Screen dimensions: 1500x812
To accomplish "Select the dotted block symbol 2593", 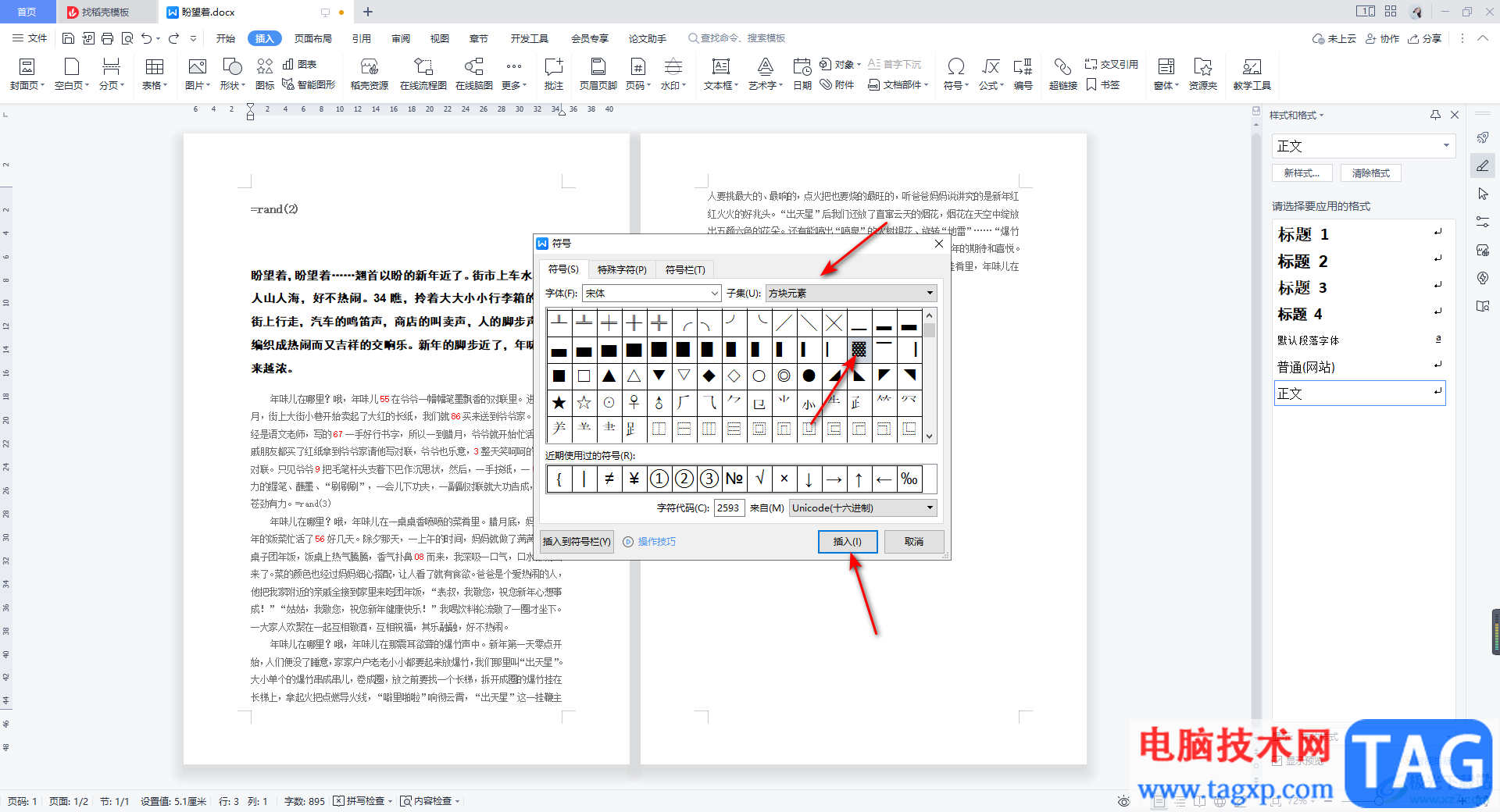I will (x=859, y=349).
